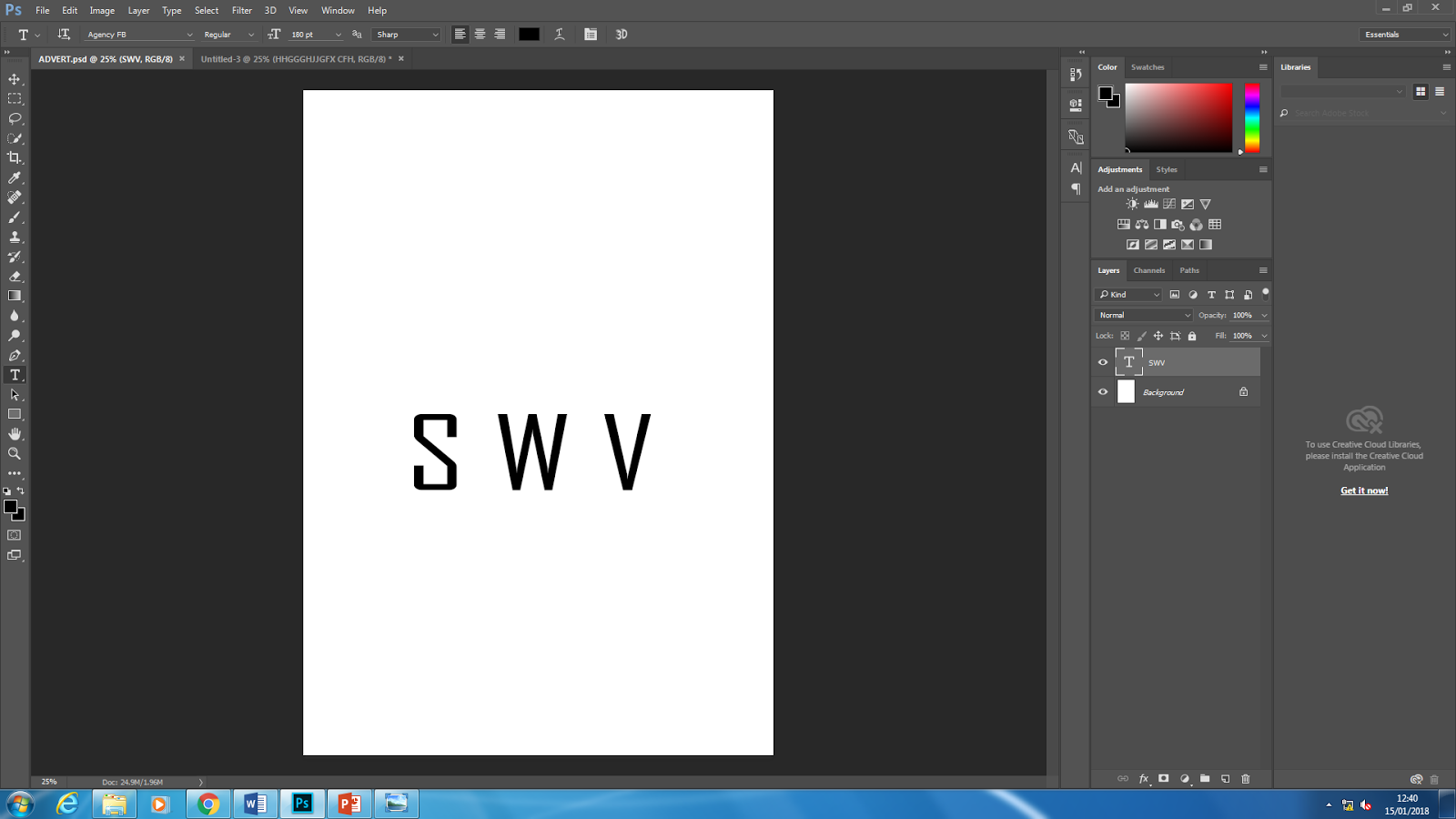
Task: Add a Curves adjustment
Action: (1169, 204)
